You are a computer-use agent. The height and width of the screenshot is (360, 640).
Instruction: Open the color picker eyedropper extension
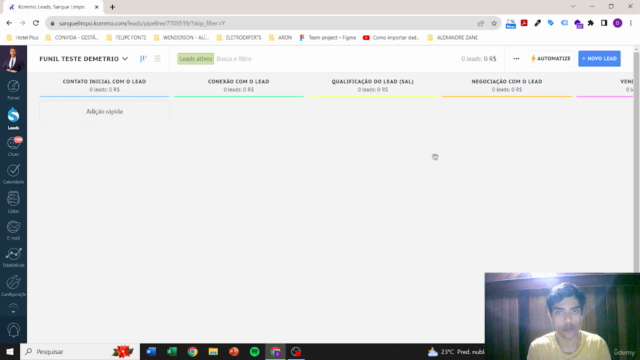538,23
